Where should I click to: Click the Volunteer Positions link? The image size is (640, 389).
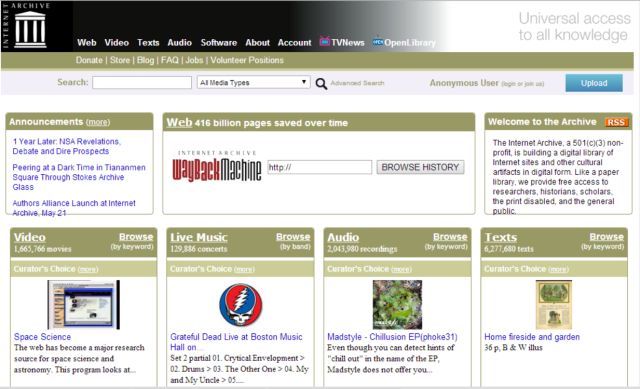point(247,60)
